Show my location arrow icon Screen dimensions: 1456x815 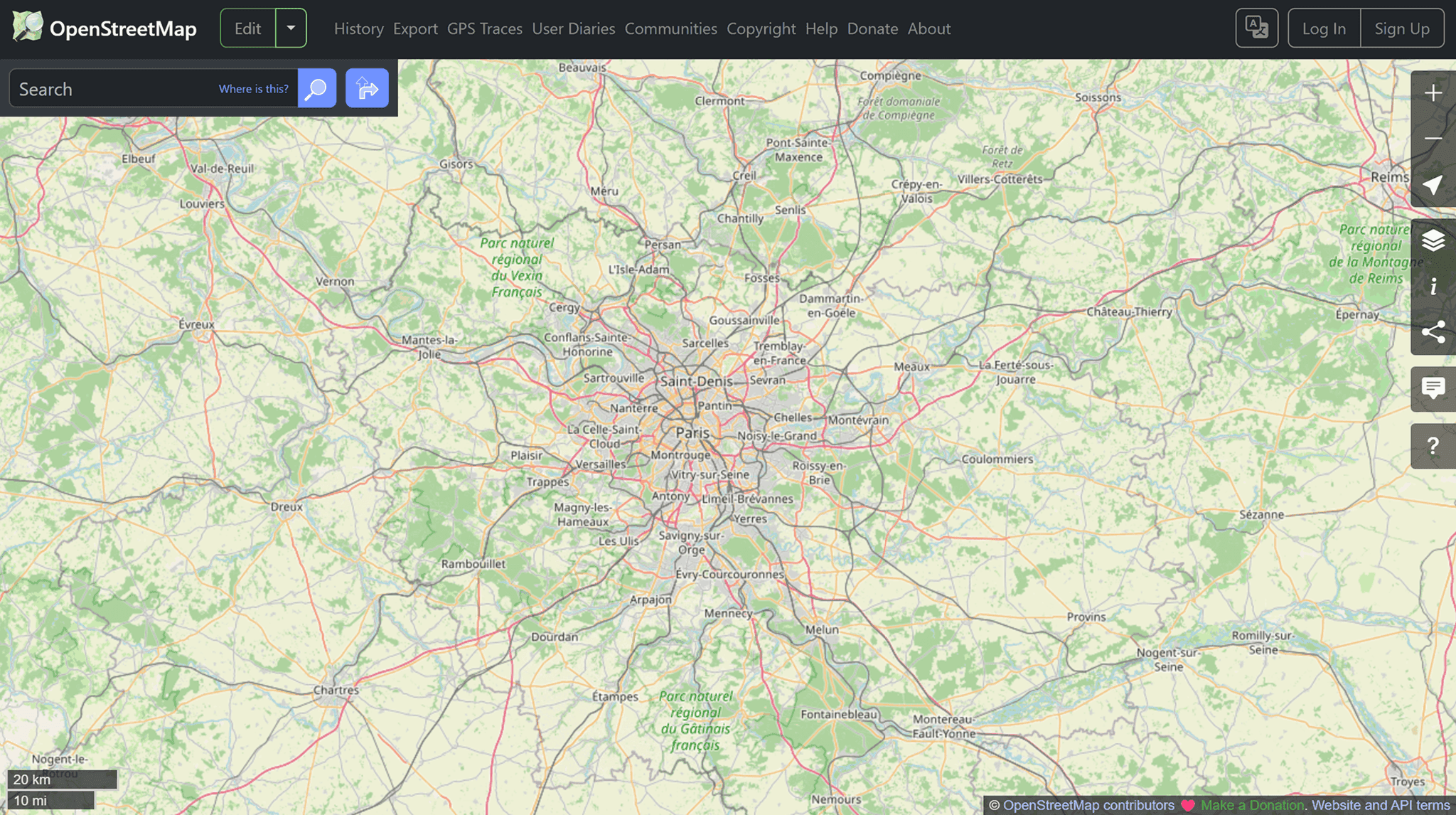click(x=1433, y=185)
